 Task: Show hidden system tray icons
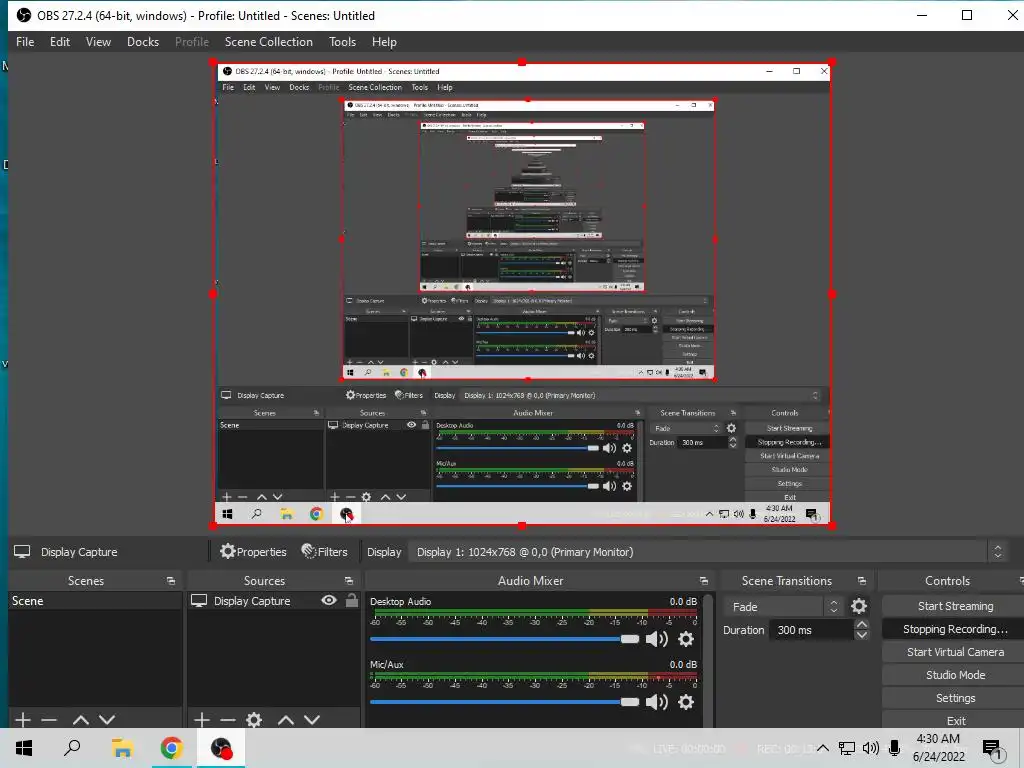click(823, 748)
